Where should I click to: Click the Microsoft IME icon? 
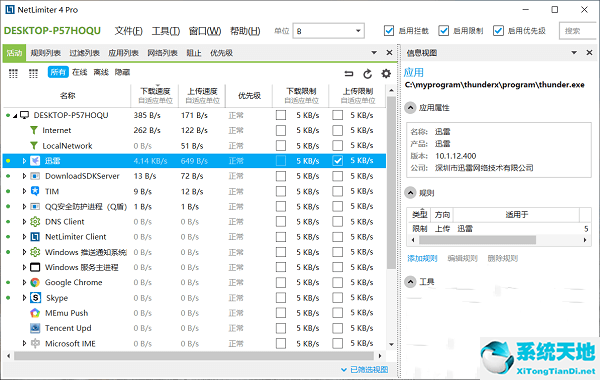35,343
